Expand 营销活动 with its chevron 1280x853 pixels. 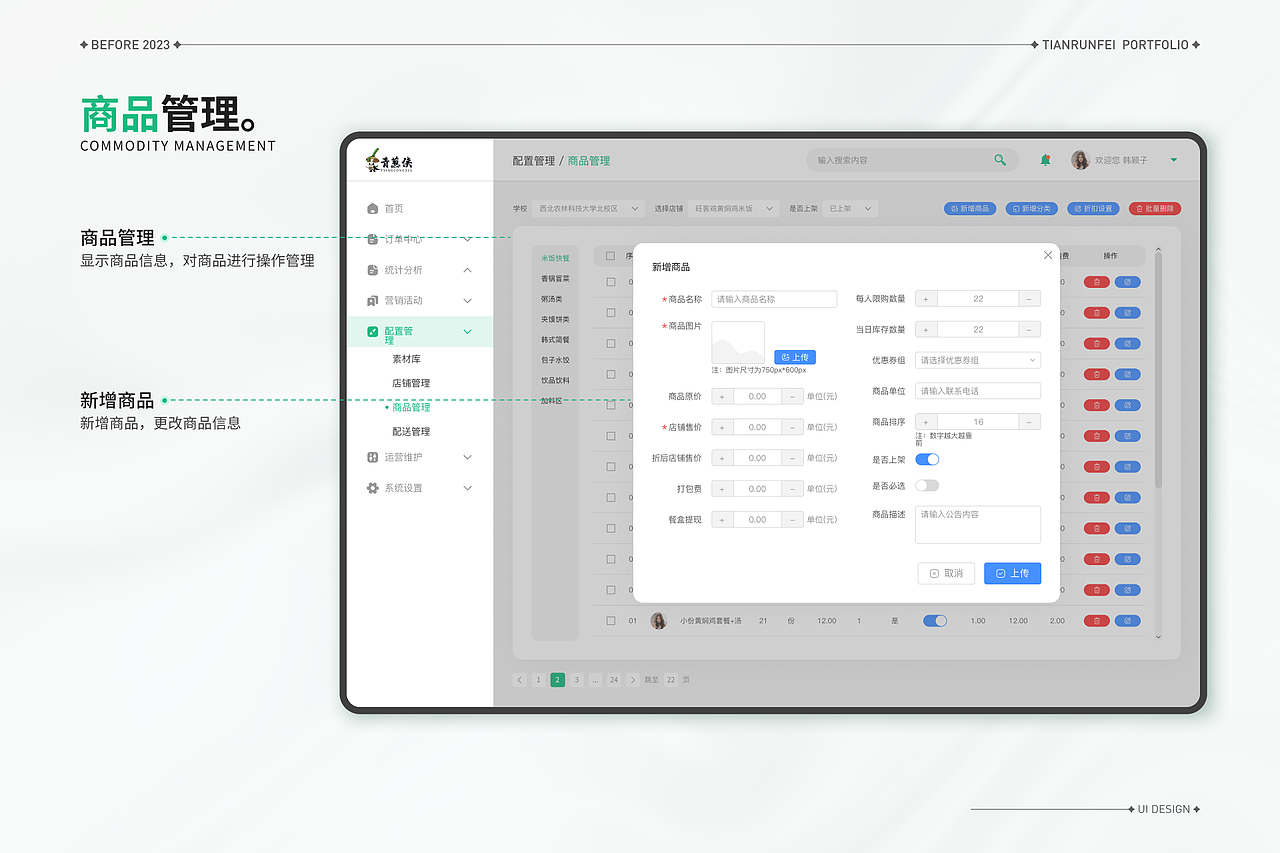[x=467, y=300]
